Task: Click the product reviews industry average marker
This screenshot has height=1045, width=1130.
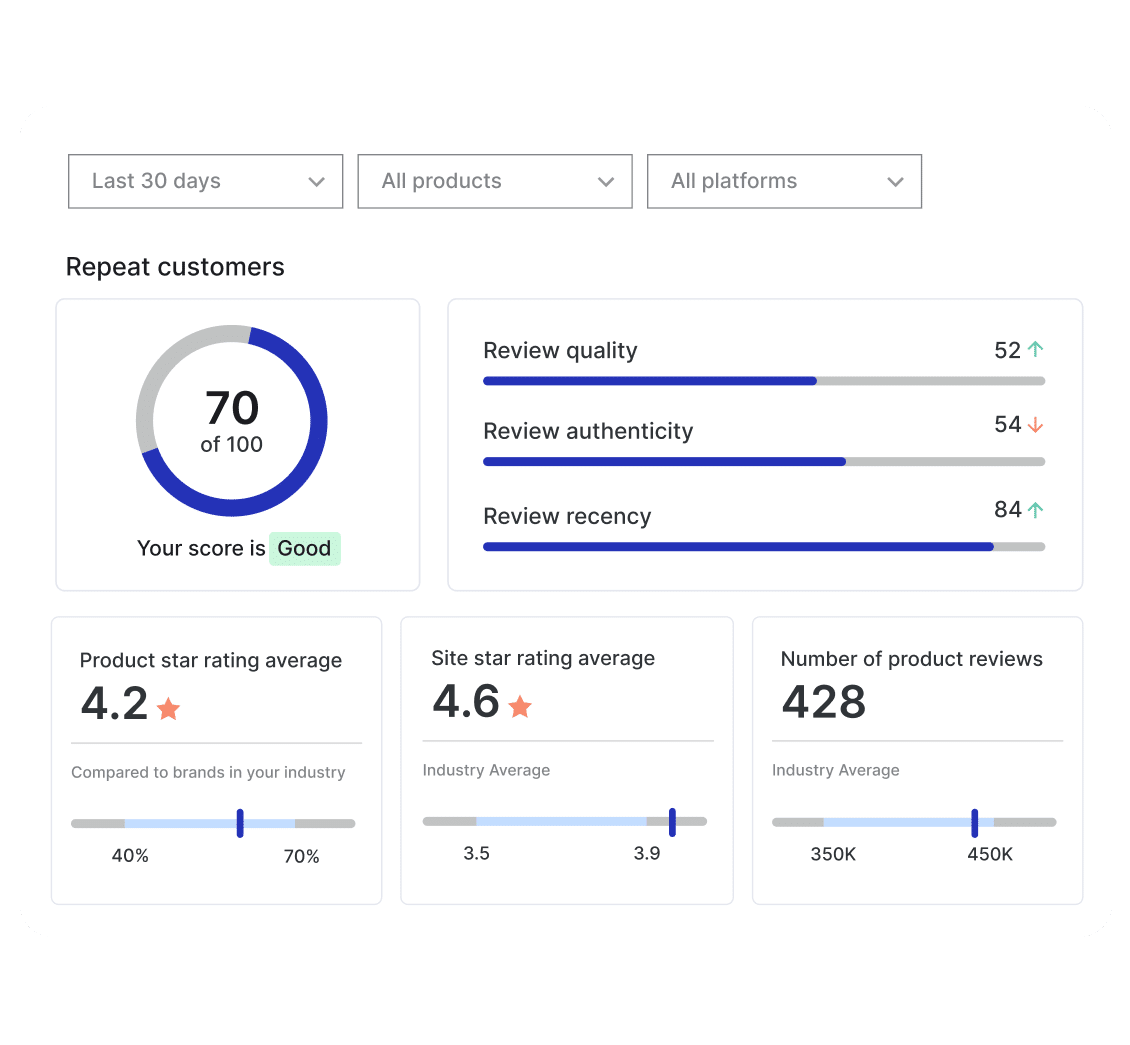Action: [974, 822]
